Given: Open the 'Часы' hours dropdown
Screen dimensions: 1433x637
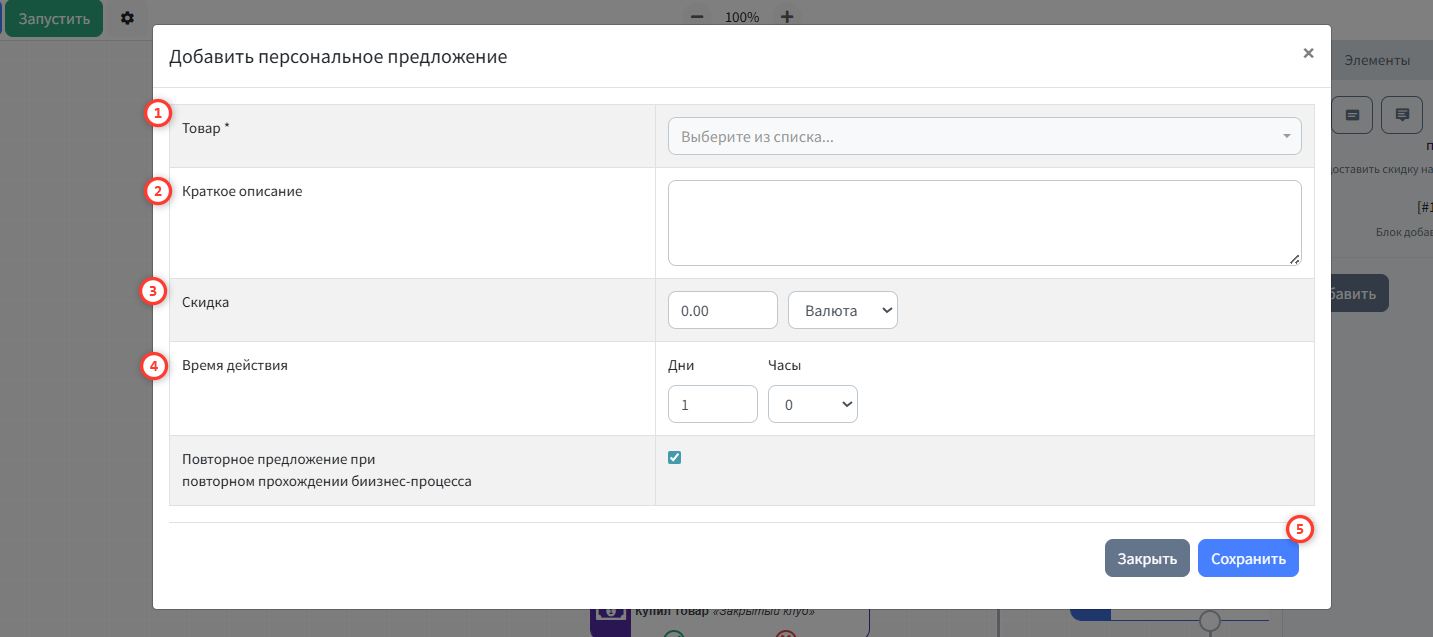Looking at the screenshot, I should point(812,405).
